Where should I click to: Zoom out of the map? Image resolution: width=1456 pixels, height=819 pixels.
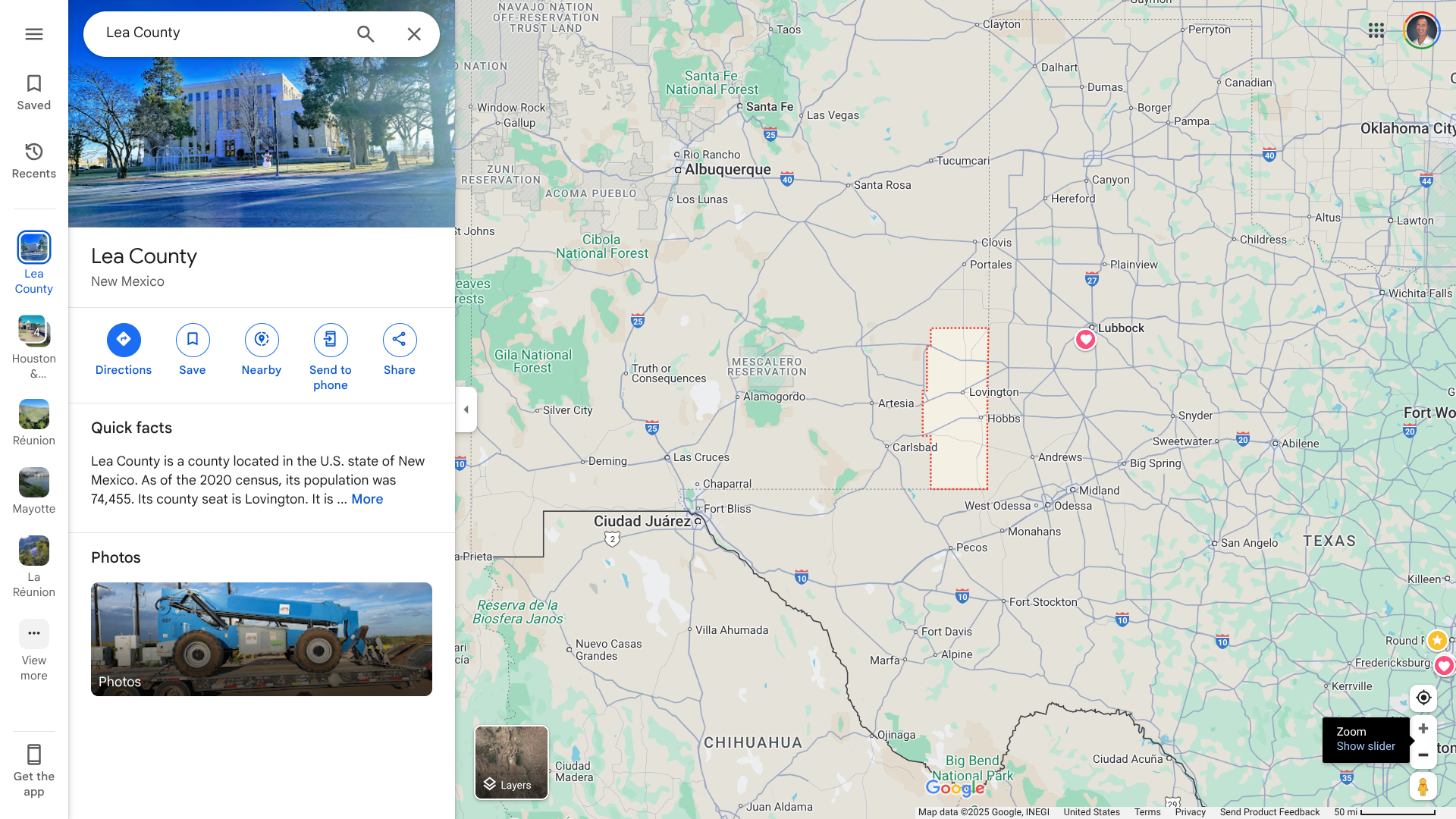click(1423, 755)
